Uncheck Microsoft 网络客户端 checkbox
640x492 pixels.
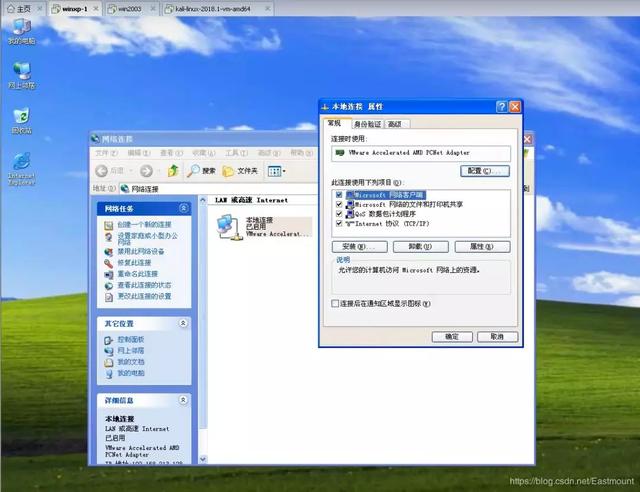click(339, 195)
